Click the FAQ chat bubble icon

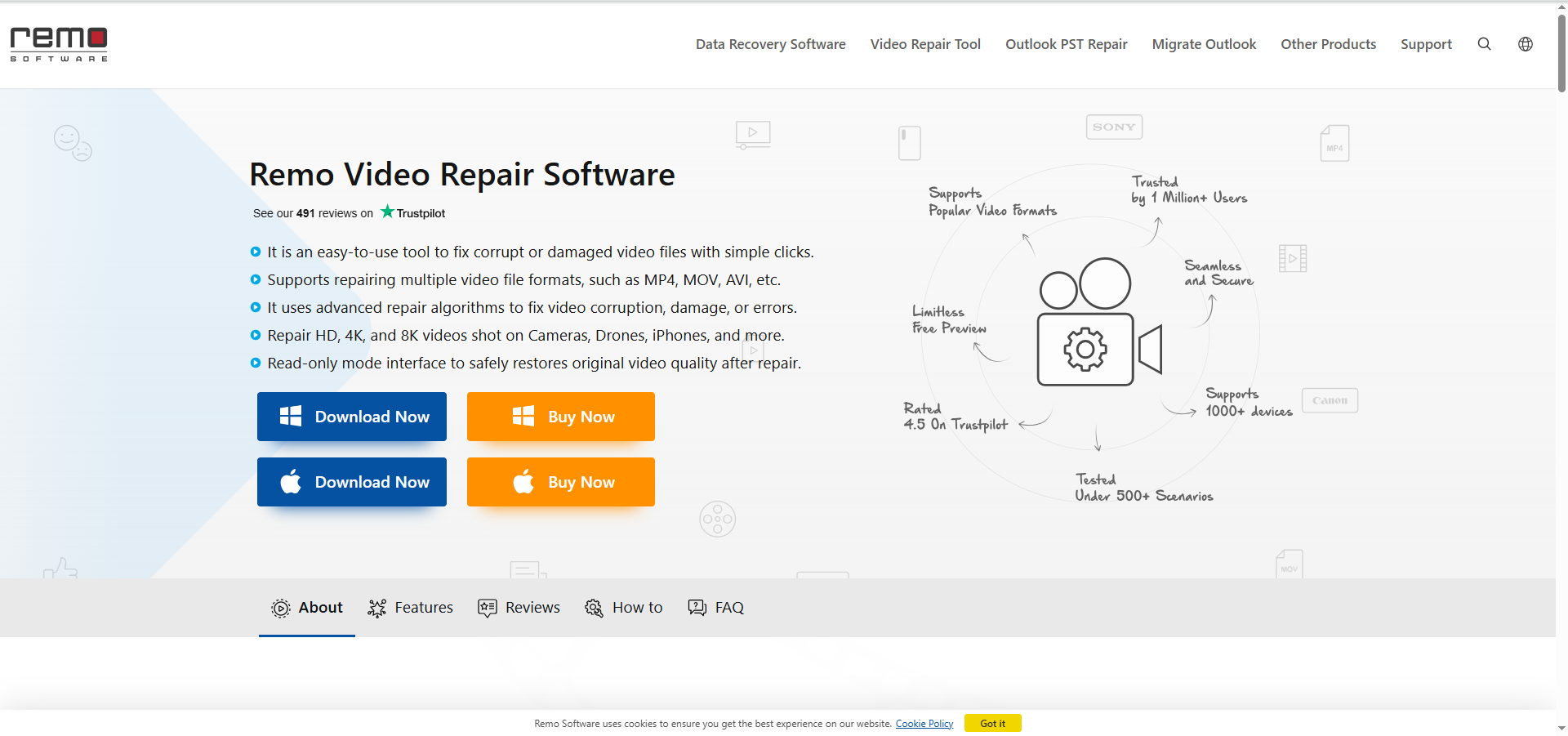tap(697, 608)
